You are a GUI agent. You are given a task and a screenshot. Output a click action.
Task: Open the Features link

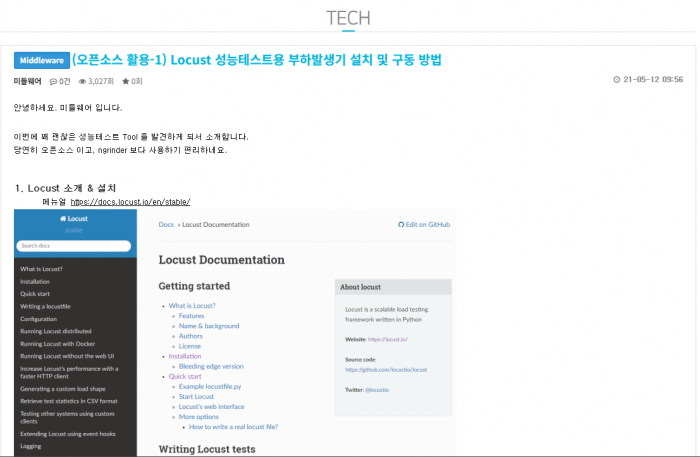click(192, 316)
